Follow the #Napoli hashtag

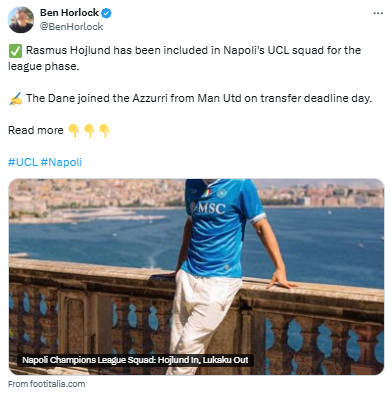(61, 162)
